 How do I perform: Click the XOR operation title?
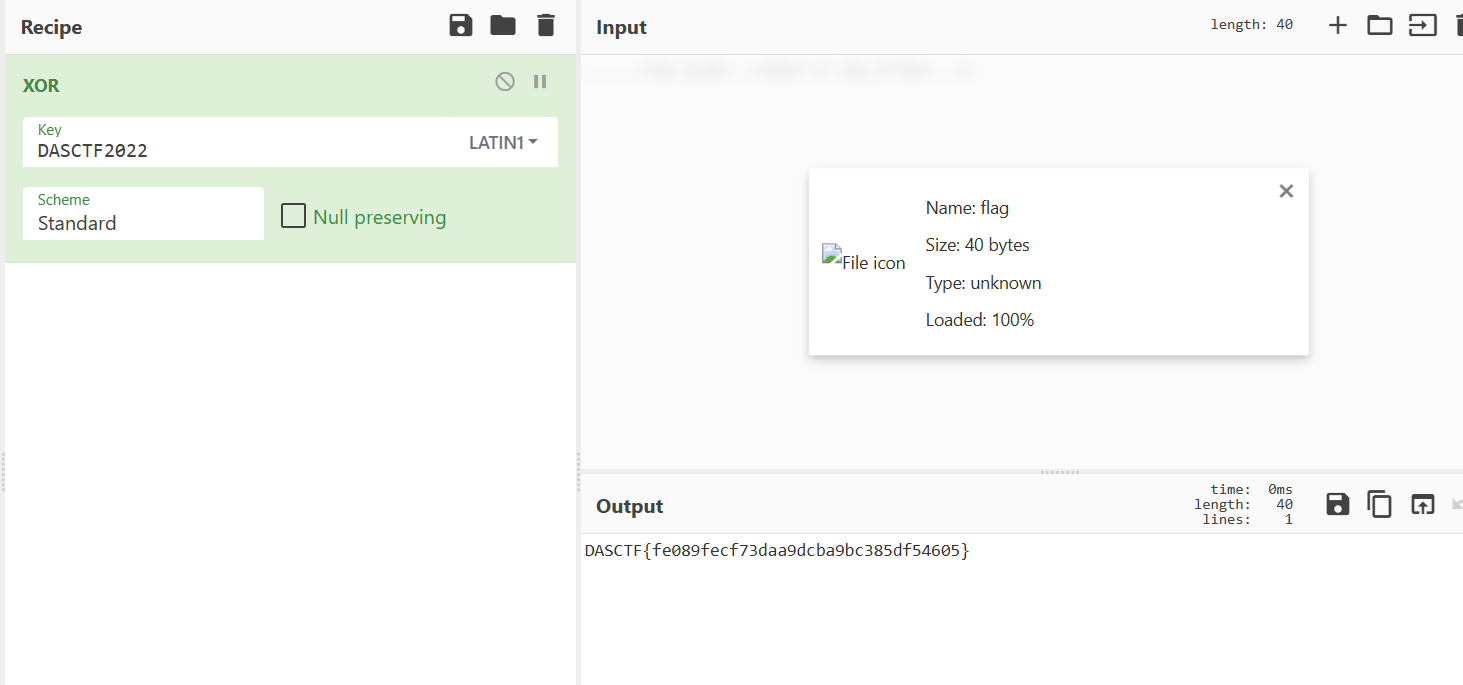coord(41,86)
